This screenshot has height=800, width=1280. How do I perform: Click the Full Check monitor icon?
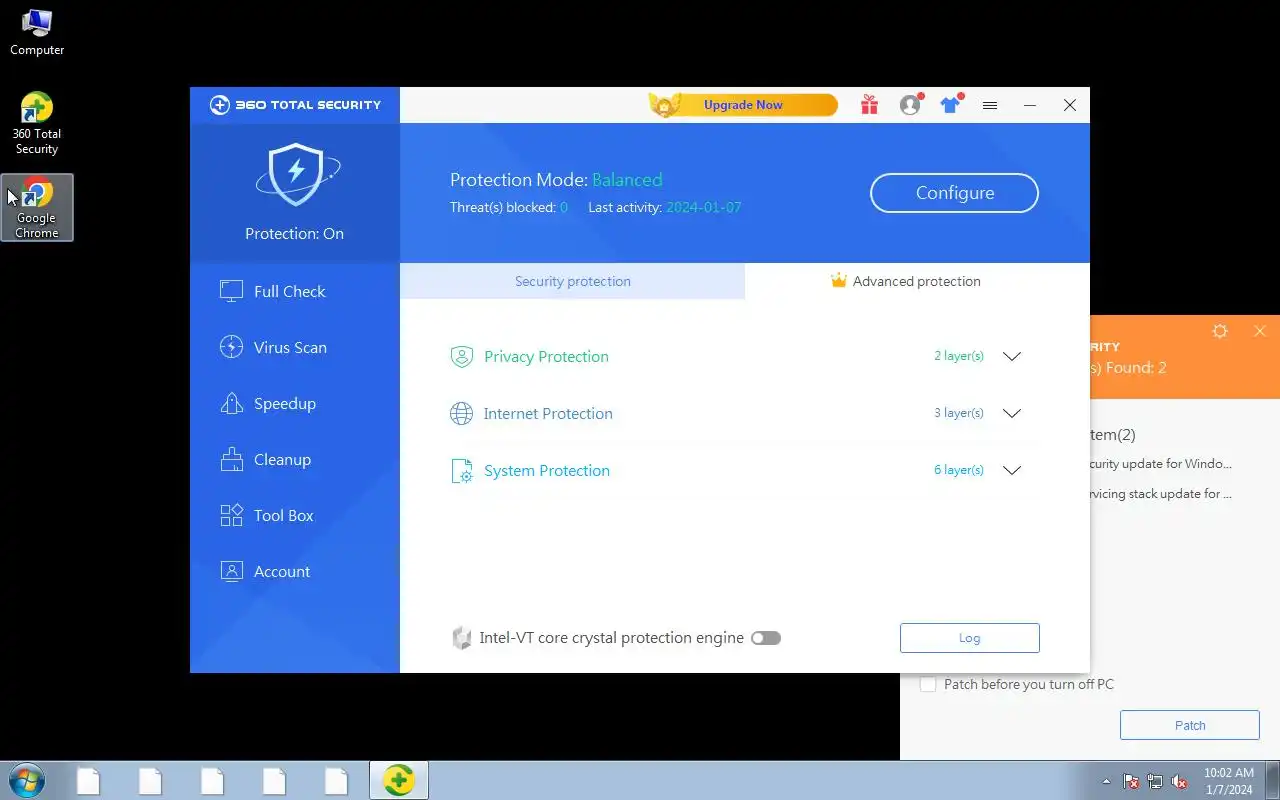(x=231, y=291)
